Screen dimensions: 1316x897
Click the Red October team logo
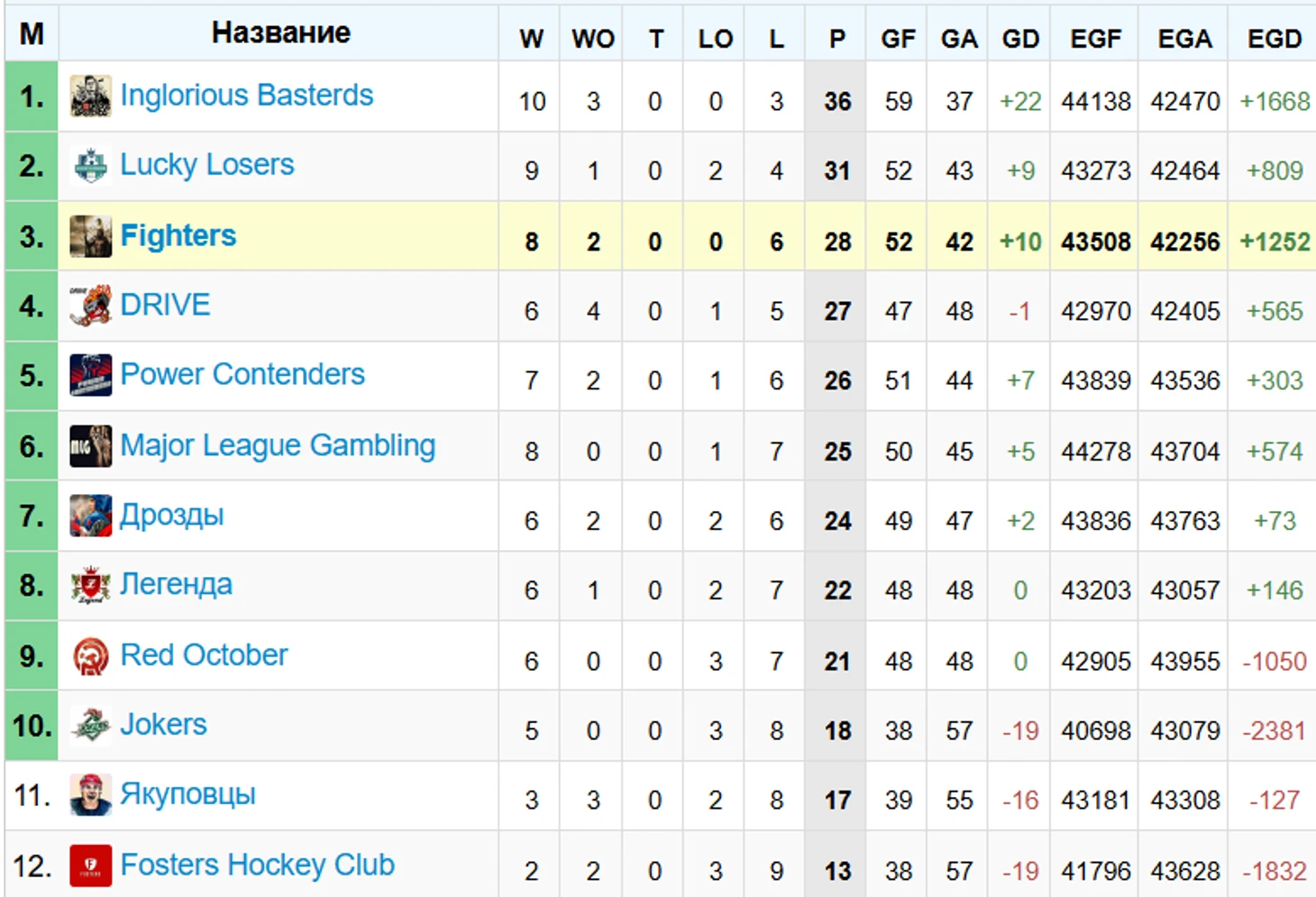90,656
